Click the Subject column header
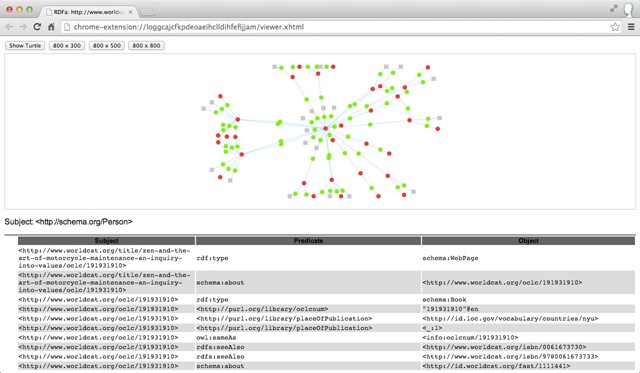The image size is (640, 373). tap(107, 241)
